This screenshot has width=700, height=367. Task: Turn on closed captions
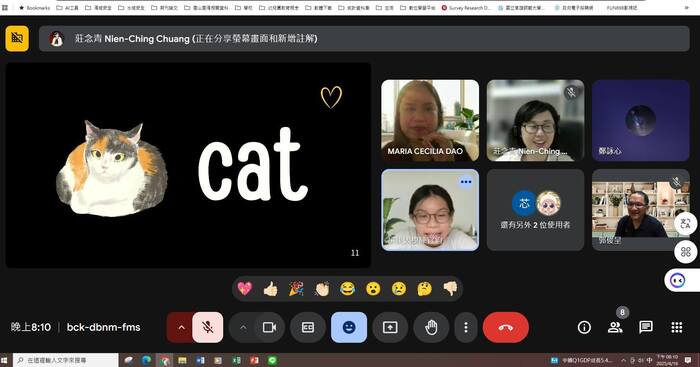[308, 327]
